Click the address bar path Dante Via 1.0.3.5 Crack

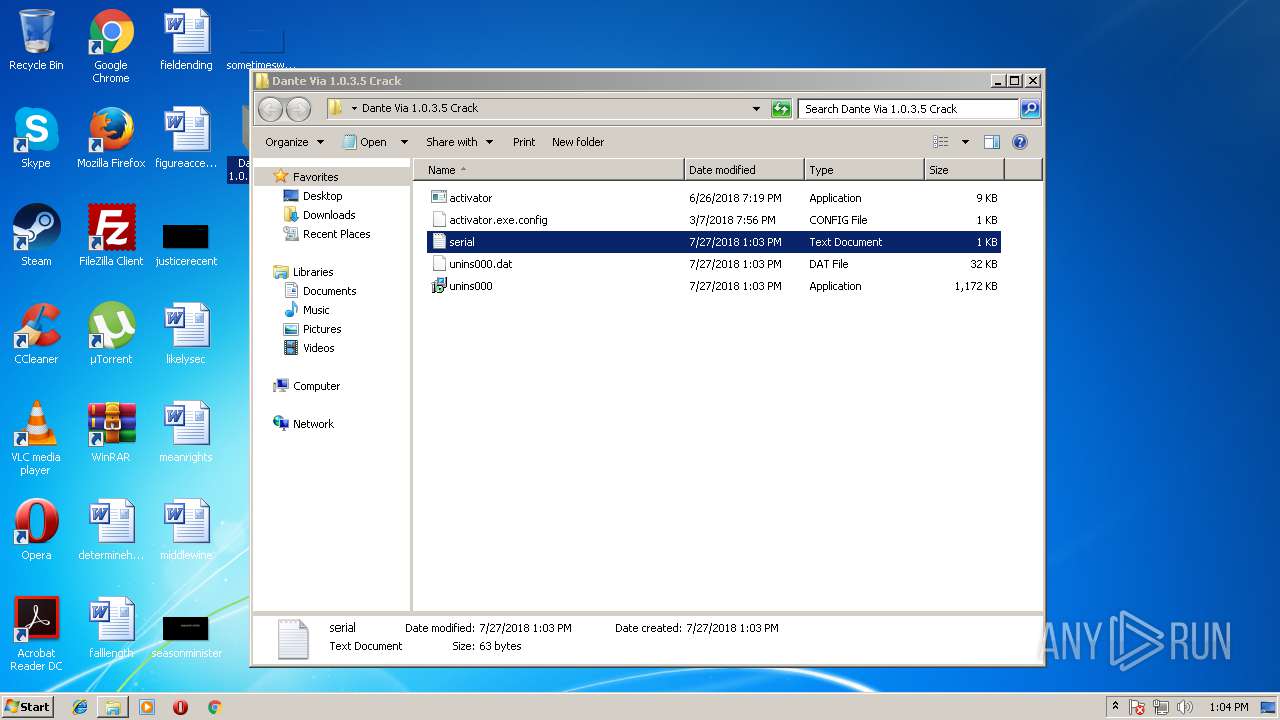click(x=420, y=108)
